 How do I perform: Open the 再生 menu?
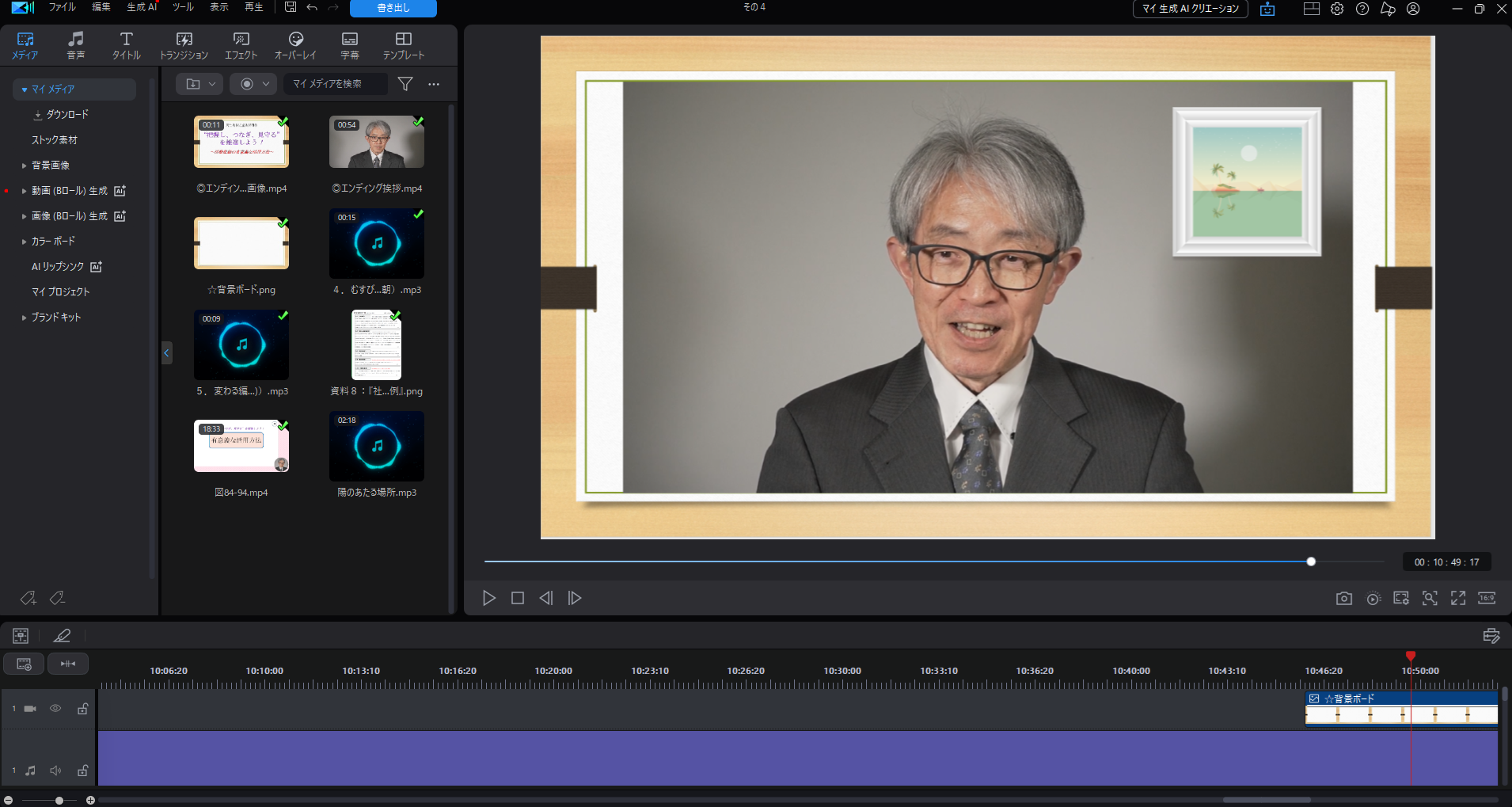[x=253, y=8]
